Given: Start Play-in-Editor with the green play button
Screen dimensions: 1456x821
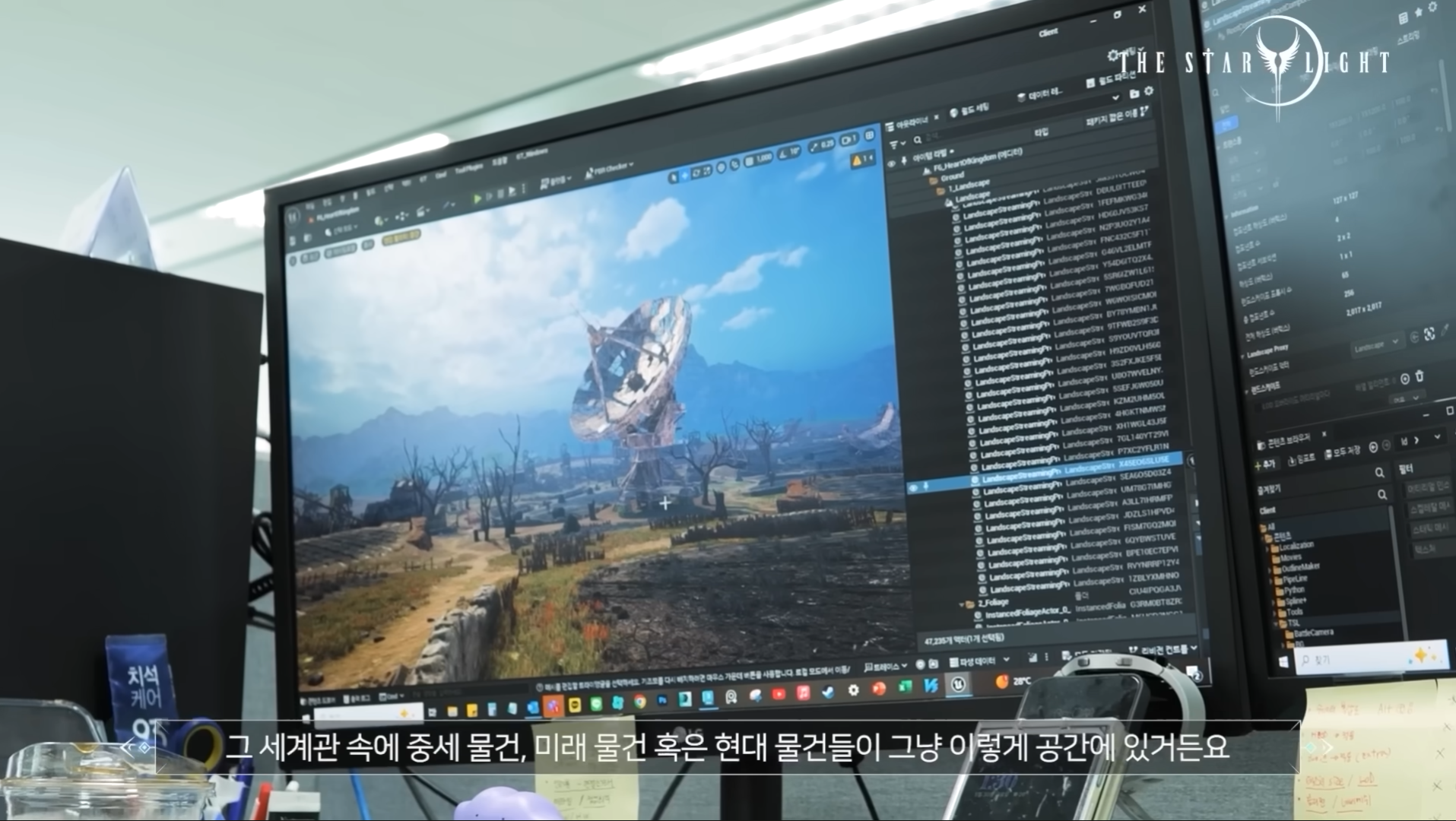Looking at the screenshot, I should pos(477,198).
